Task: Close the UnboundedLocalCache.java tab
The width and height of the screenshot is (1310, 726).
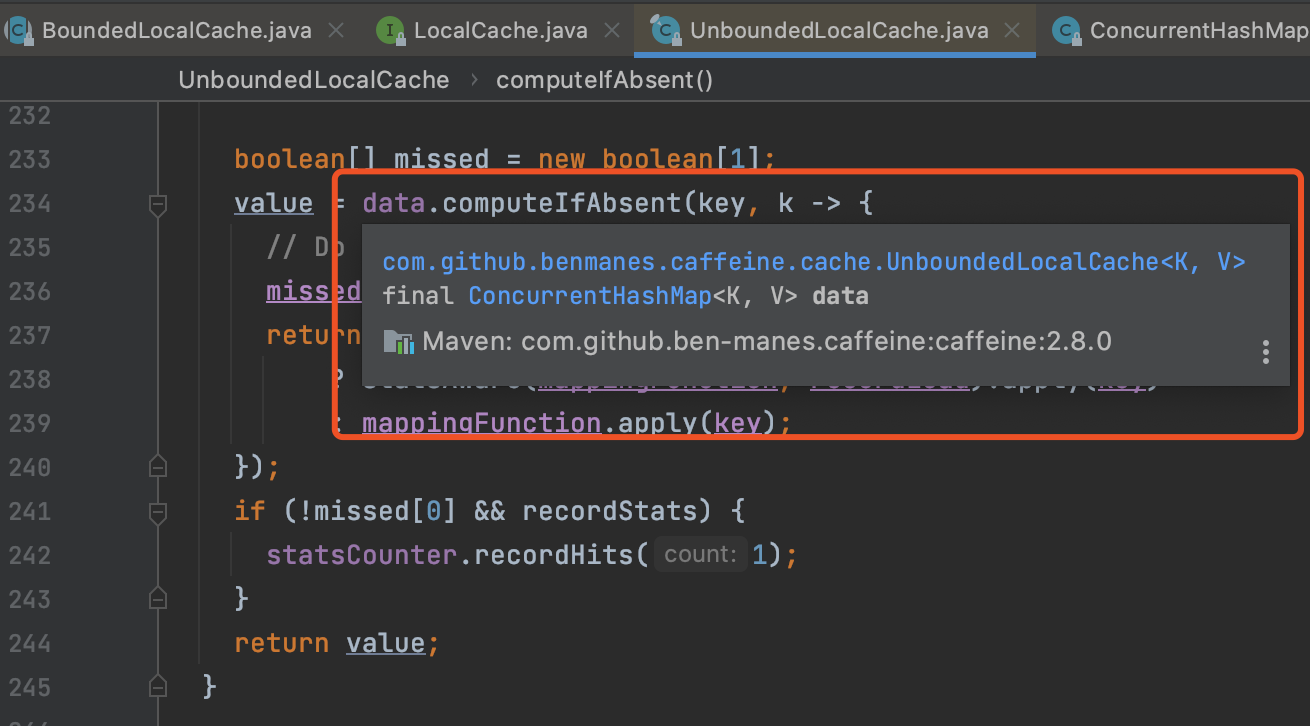Action: [x=1013, y=31]
